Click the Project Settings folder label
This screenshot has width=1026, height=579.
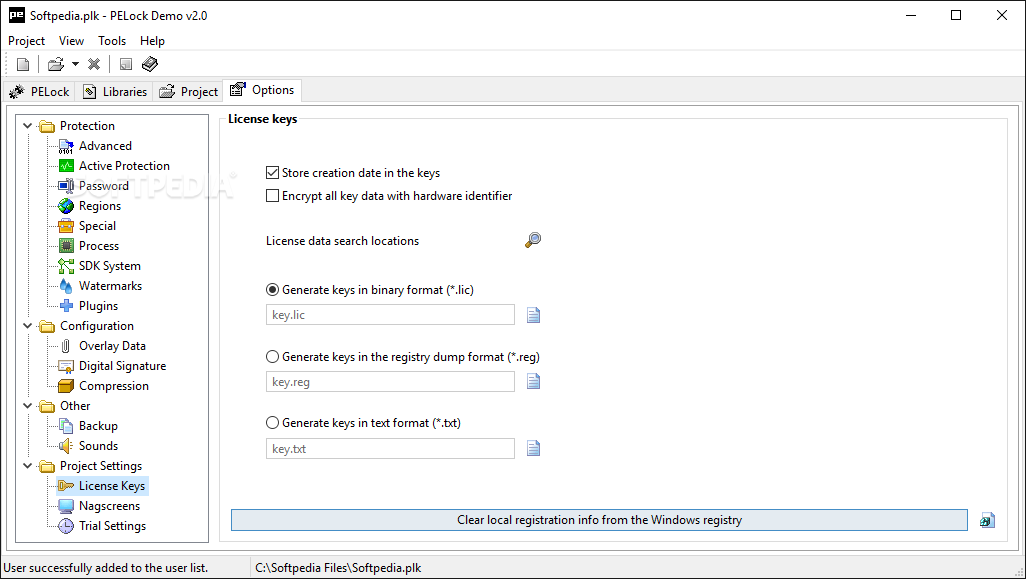pos(101,466)
